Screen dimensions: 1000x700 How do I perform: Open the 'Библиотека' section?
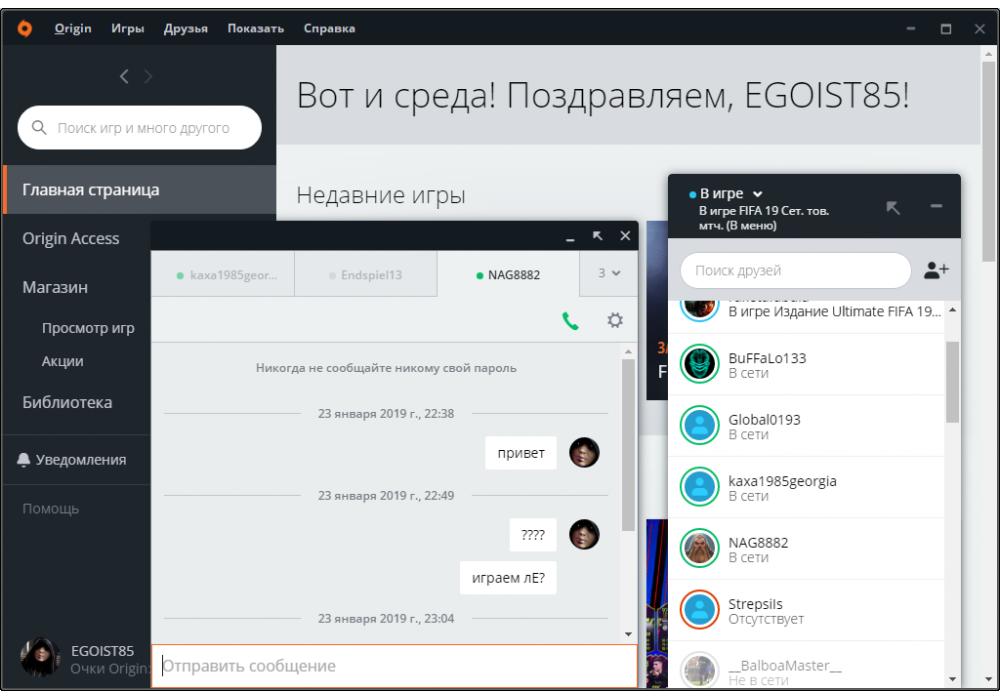tap(67, 403)
